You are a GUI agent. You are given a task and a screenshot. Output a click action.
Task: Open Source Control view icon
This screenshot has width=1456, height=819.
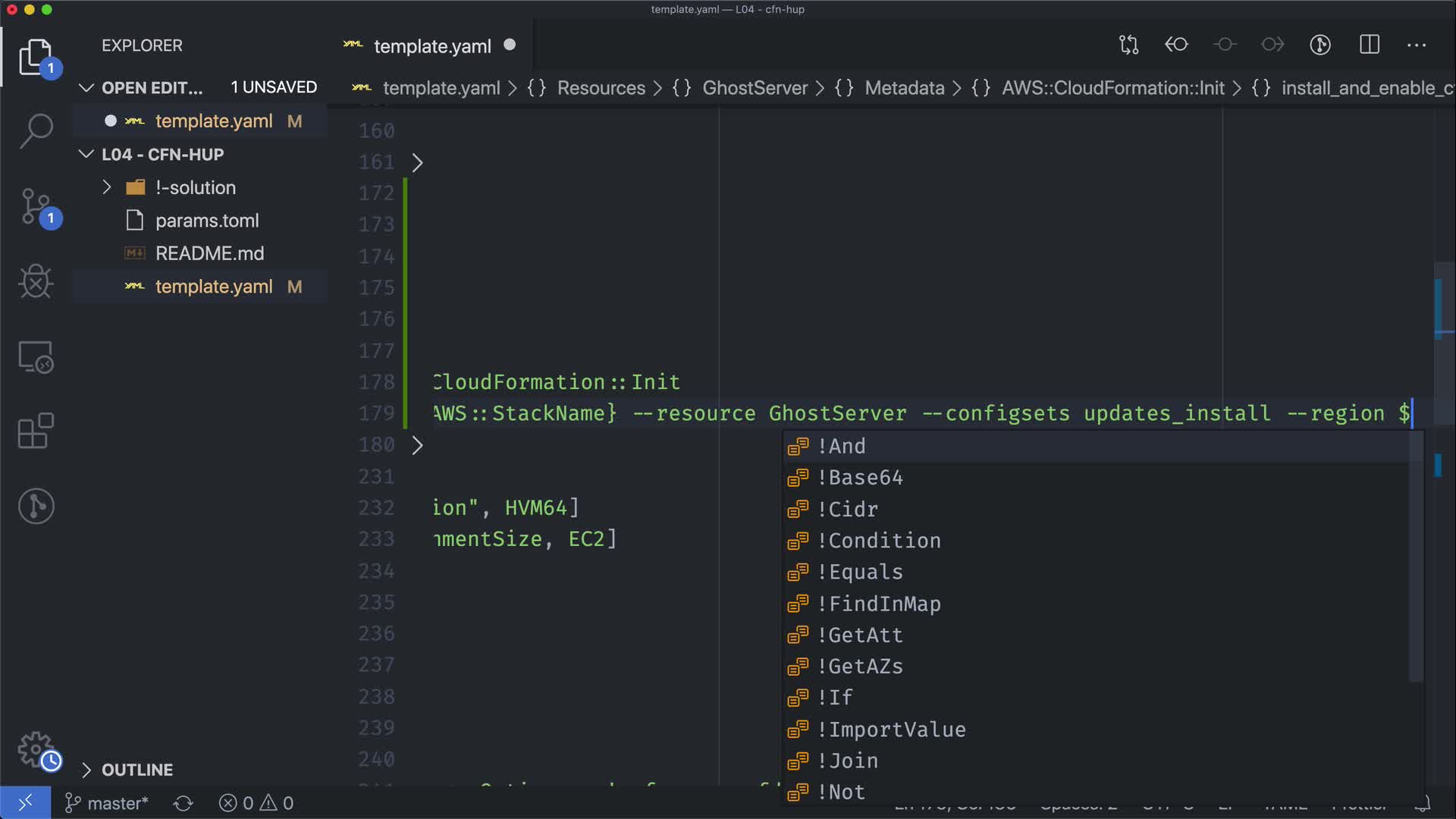(36, 206)
